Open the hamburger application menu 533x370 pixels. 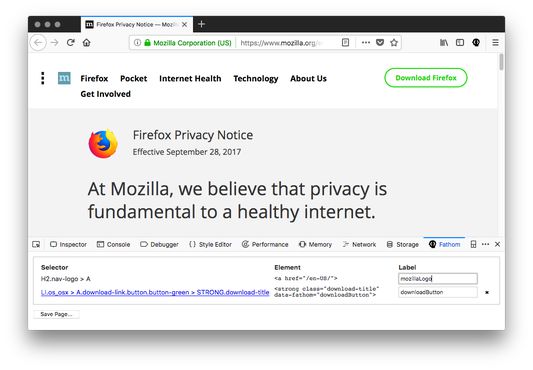point(495,43)
